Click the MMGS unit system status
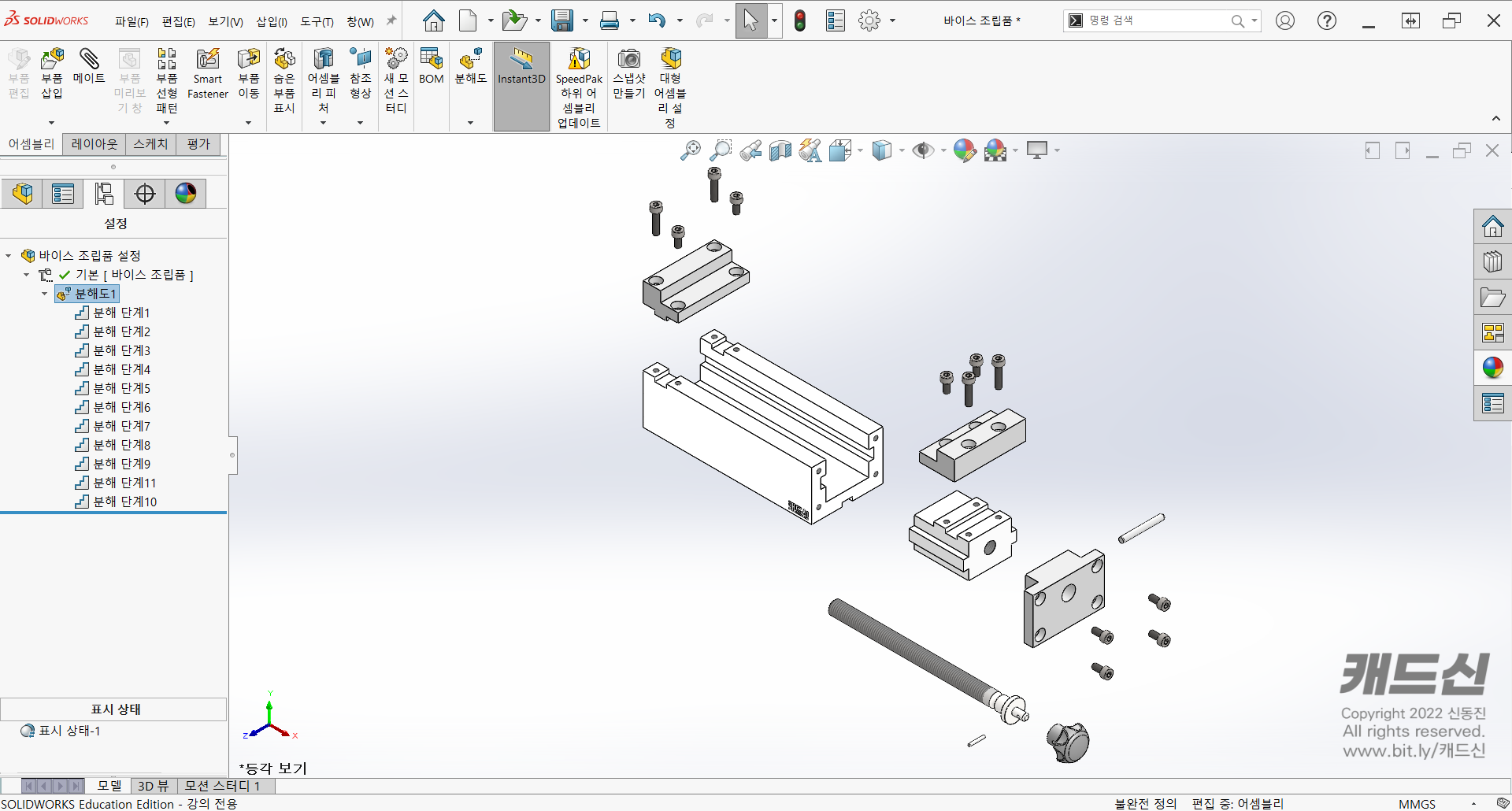Viewport: 1512px width, 811px height. (1417, 804)
